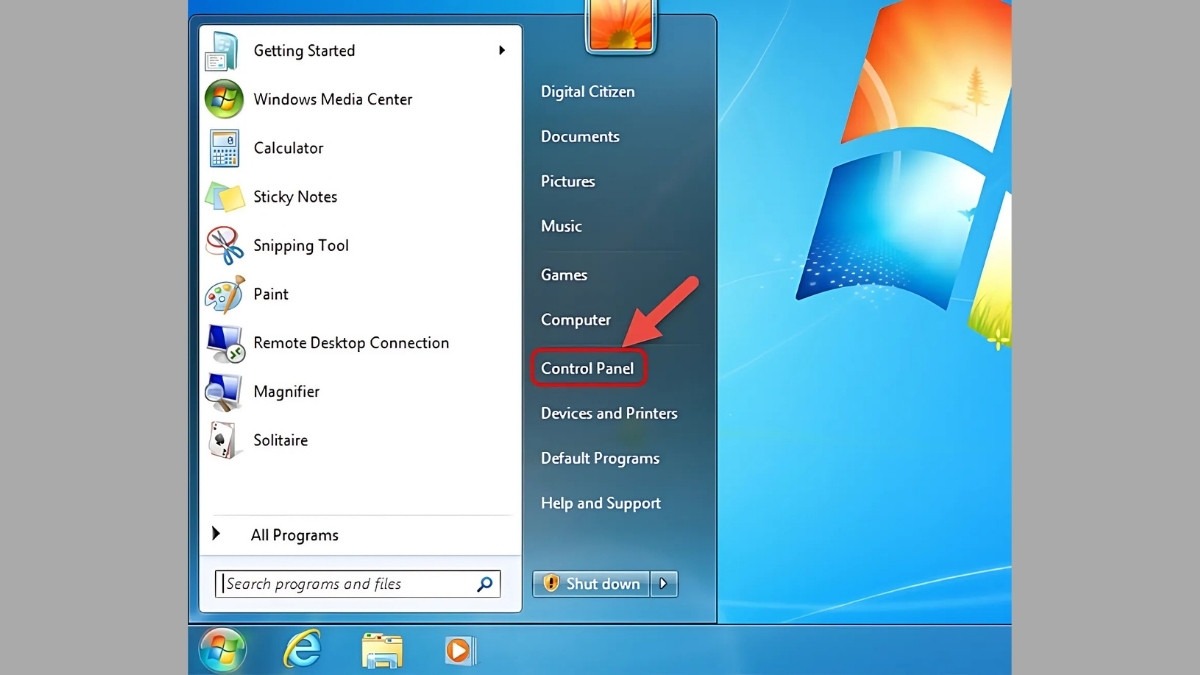The width and height of the screenshot is (1200, 675).
Task: Open Control Panel
Action: click(588, 368)
